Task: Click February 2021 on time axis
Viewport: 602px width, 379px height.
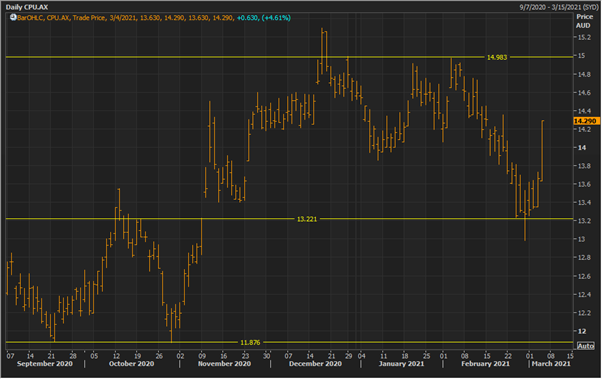Action: pos(486,364)
